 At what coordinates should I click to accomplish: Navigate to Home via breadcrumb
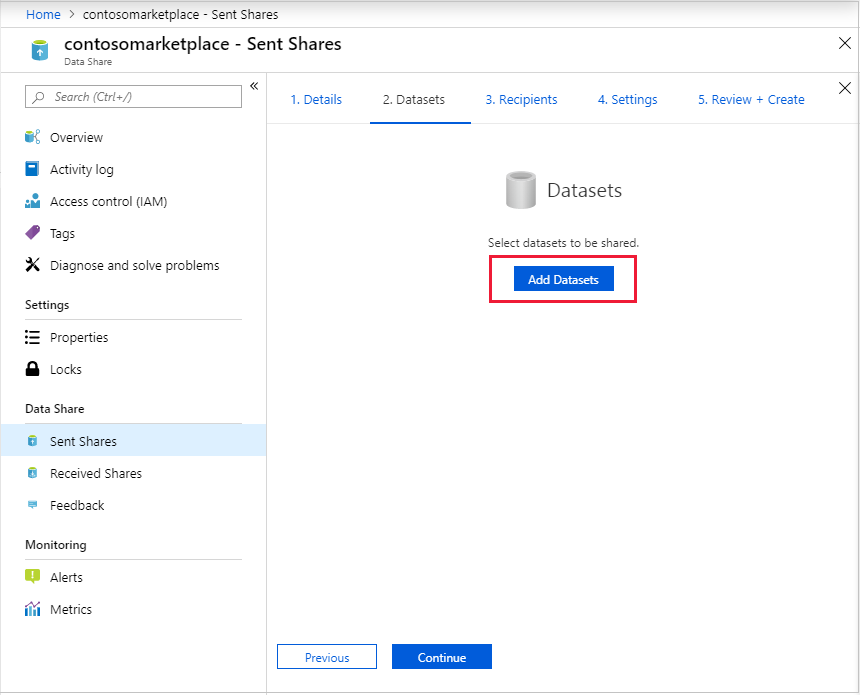click(x=43, y=14)
